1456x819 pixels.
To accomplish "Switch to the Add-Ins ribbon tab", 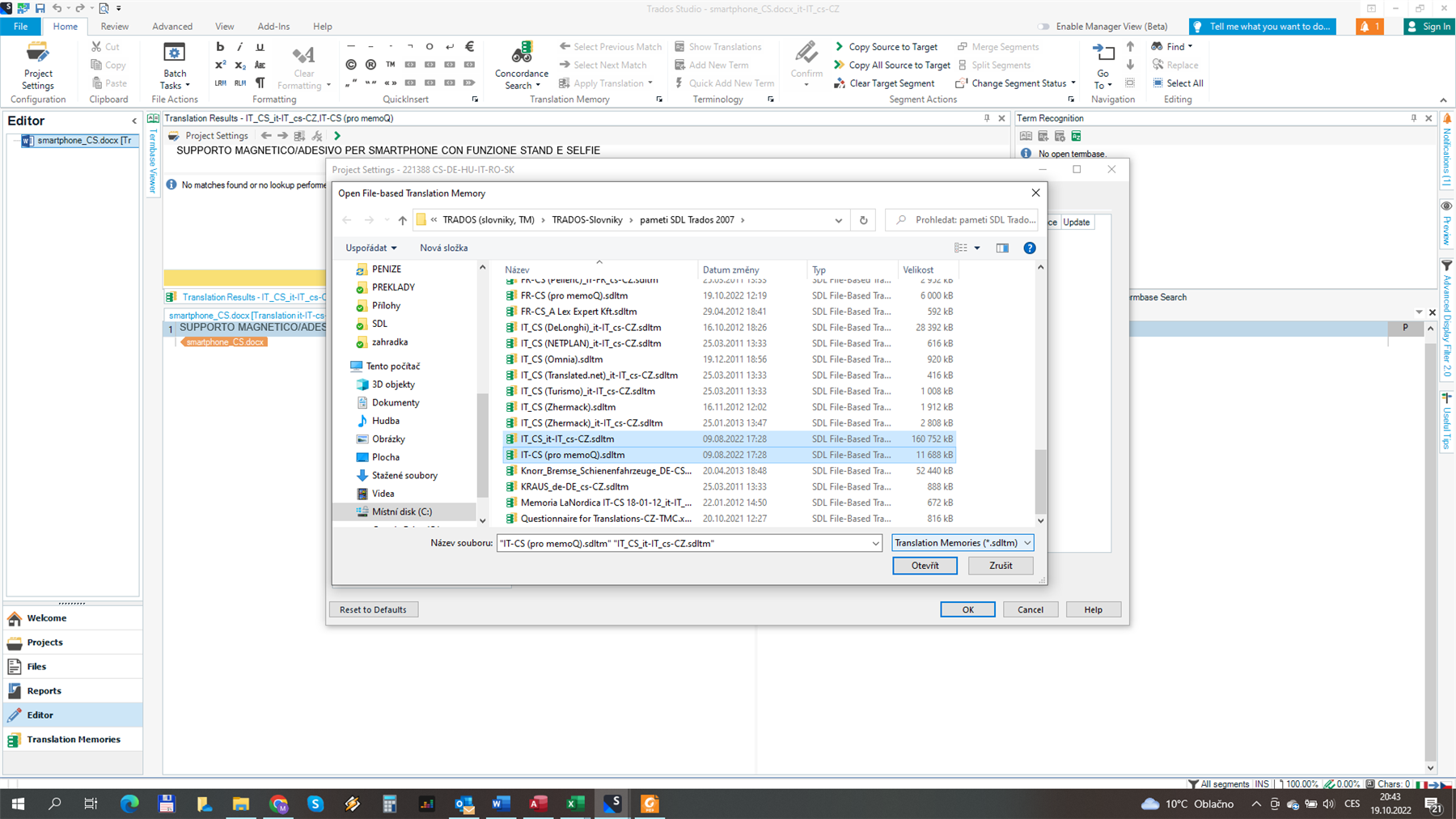I will tap(273, 27).
